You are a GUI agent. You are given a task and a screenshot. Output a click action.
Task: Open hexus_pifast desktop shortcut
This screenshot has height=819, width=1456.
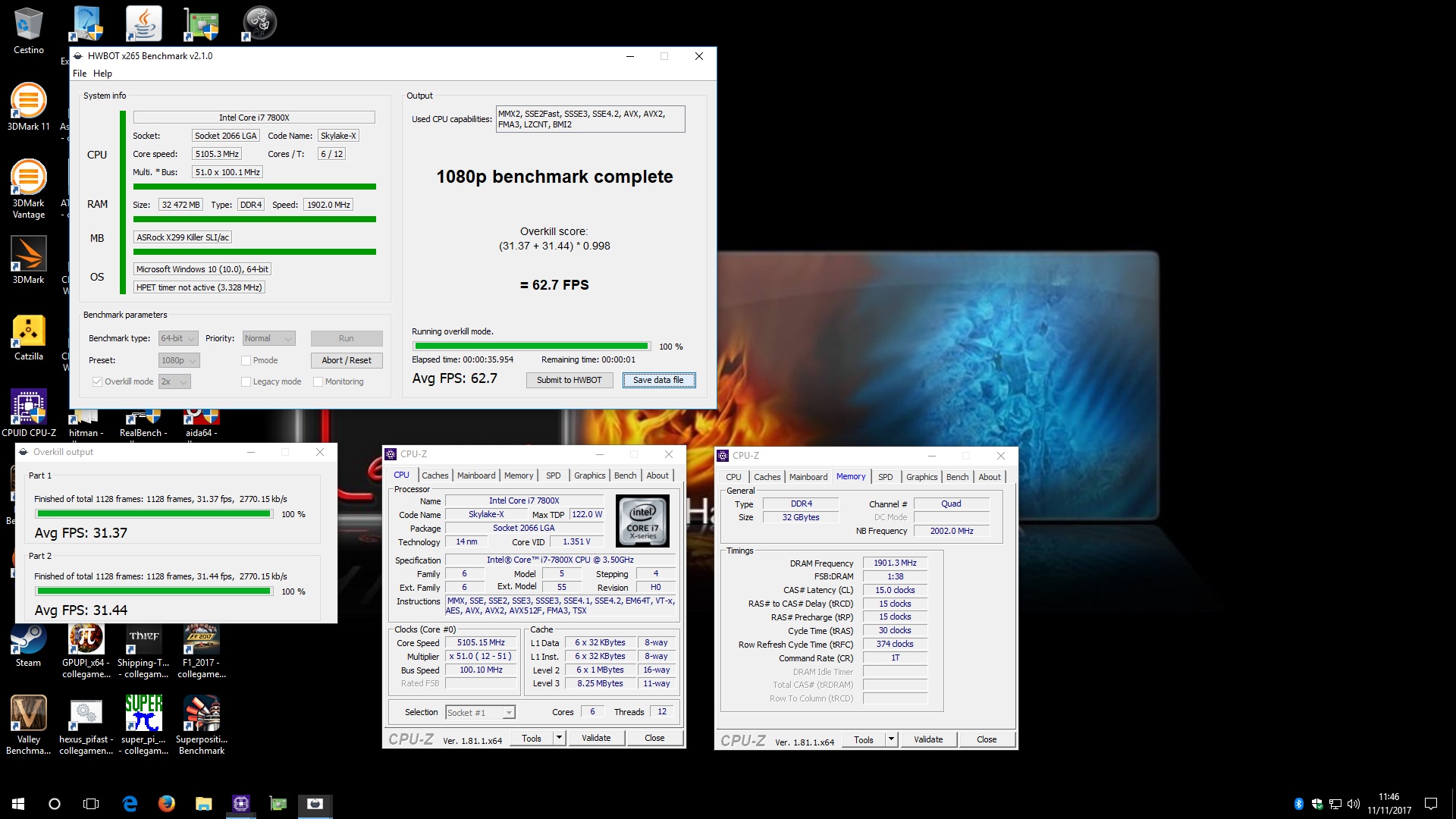(x=86, y=725)
